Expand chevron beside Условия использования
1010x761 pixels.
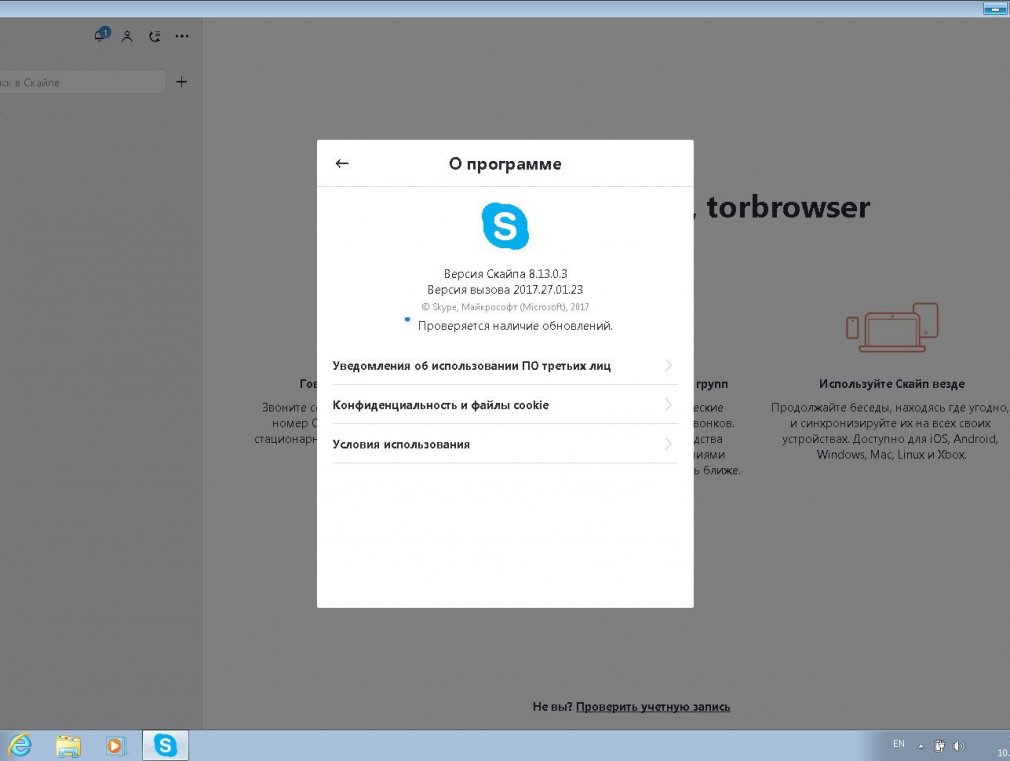(x=668, y=444)
